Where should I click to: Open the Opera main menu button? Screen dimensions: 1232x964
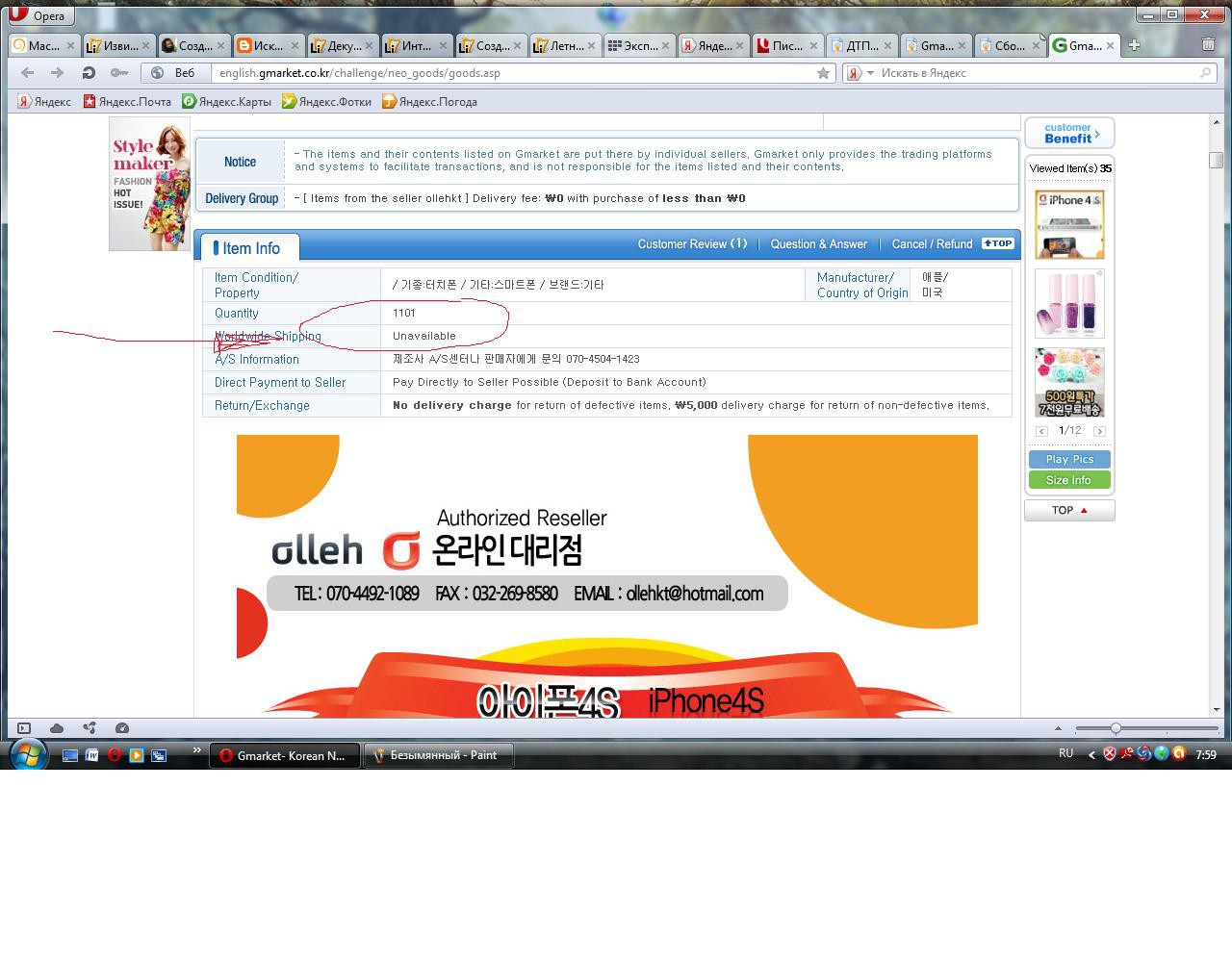click(40, 15)
